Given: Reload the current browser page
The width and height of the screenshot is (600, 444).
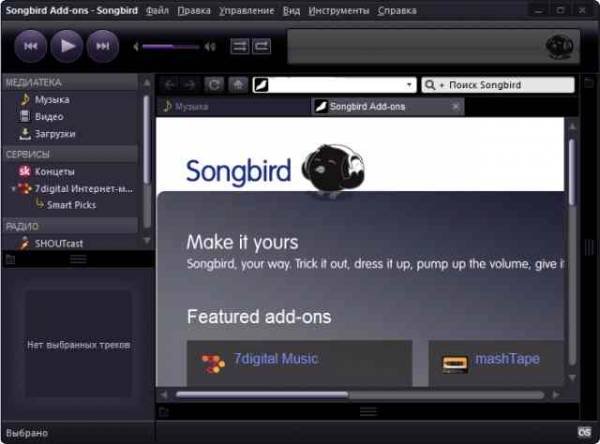Looking at the screenshot, I should coord(214,85).
